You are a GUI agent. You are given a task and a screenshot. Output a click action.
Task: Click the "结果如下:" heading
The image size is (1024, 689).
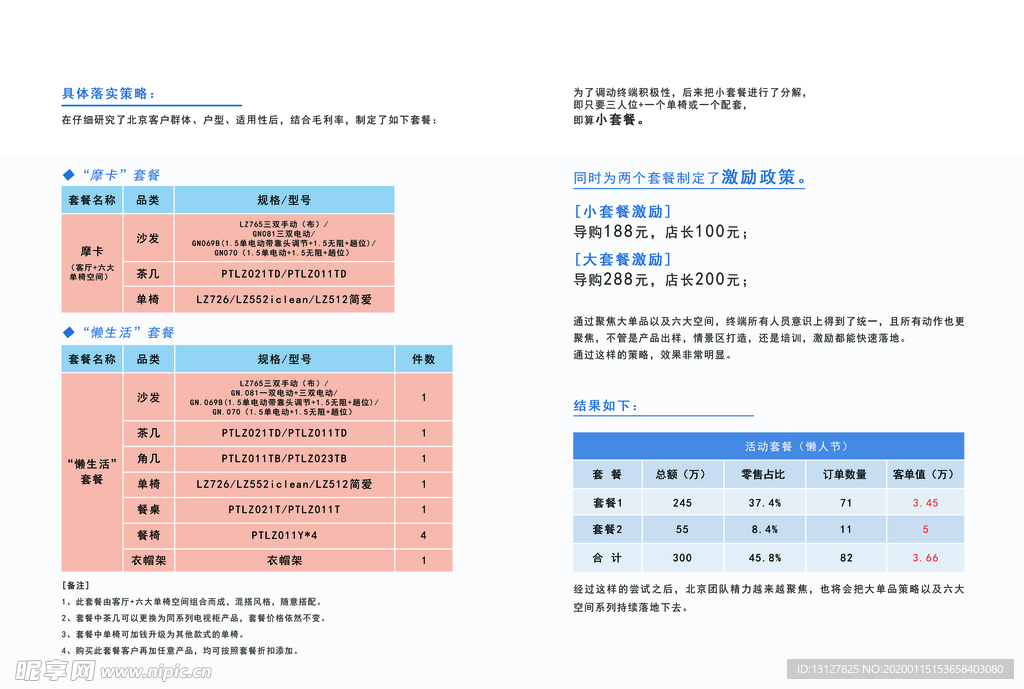606,406
